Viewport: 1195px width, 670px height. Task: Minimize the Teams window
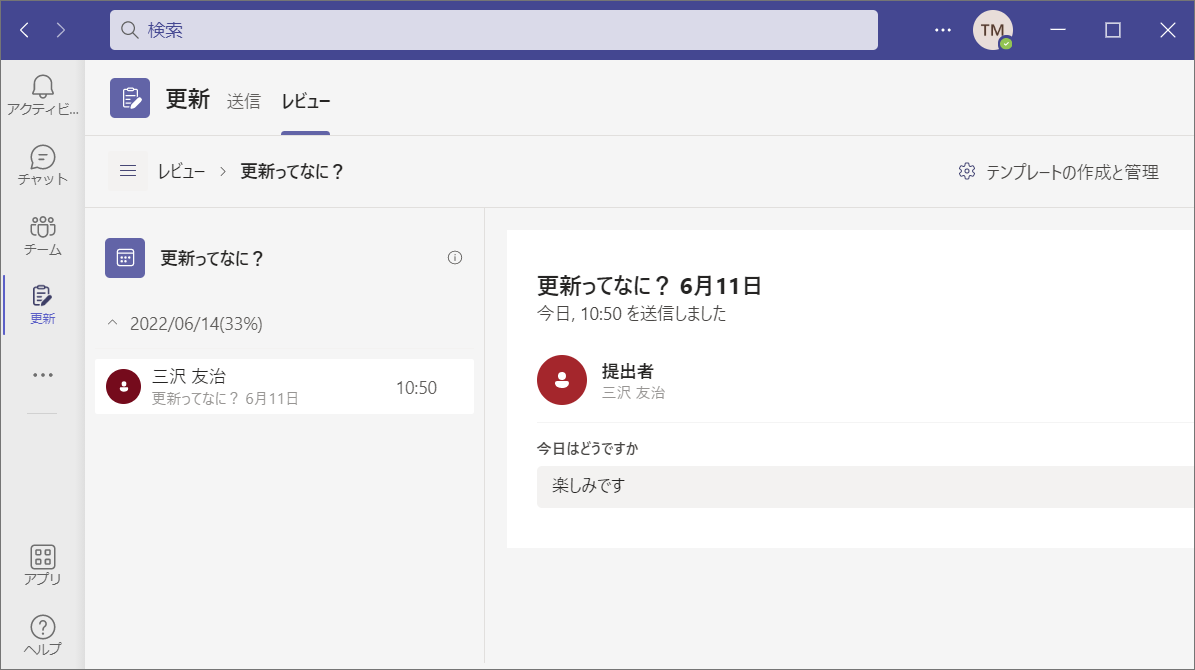[x=1058, y=30]
